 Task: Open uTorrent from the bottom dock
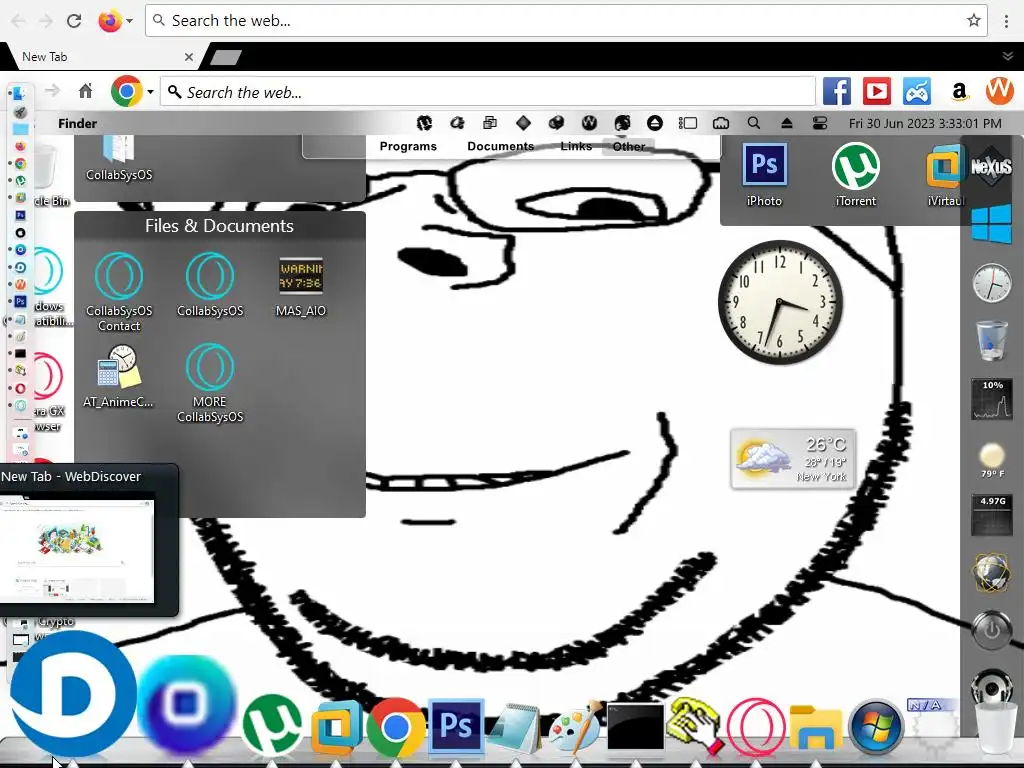[x=272, y=725]
